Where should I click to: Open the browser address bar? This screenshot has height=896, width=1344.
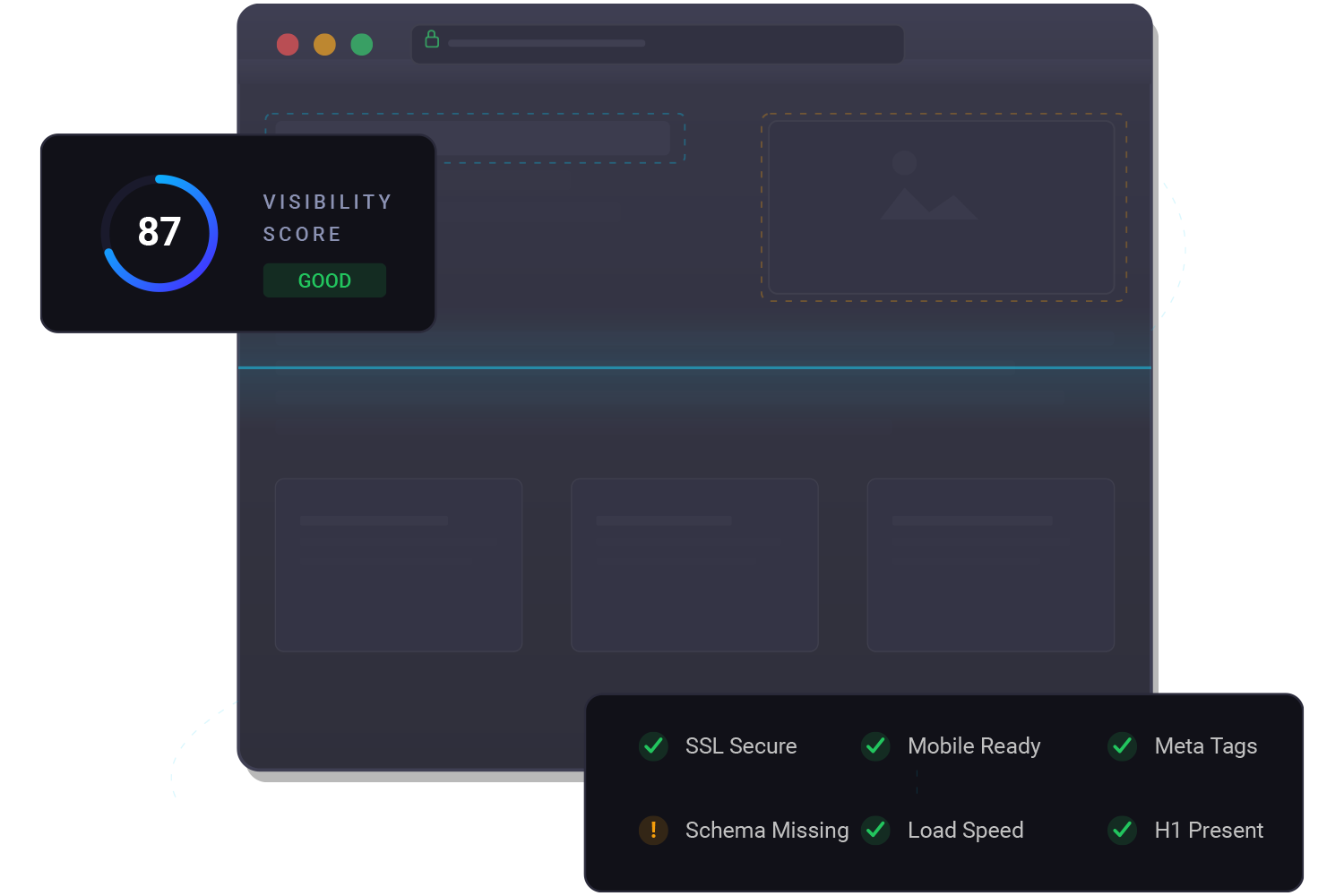(659, 43)
